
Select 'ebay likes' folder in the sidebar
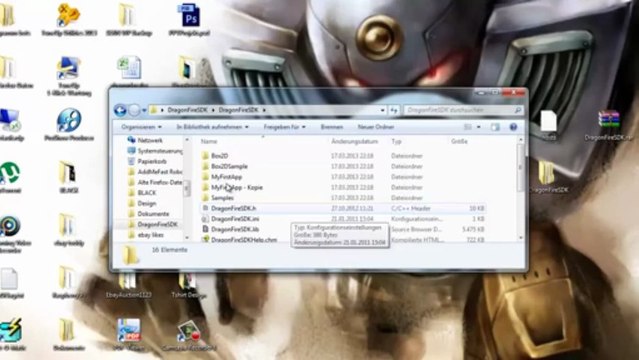[146, 235]
